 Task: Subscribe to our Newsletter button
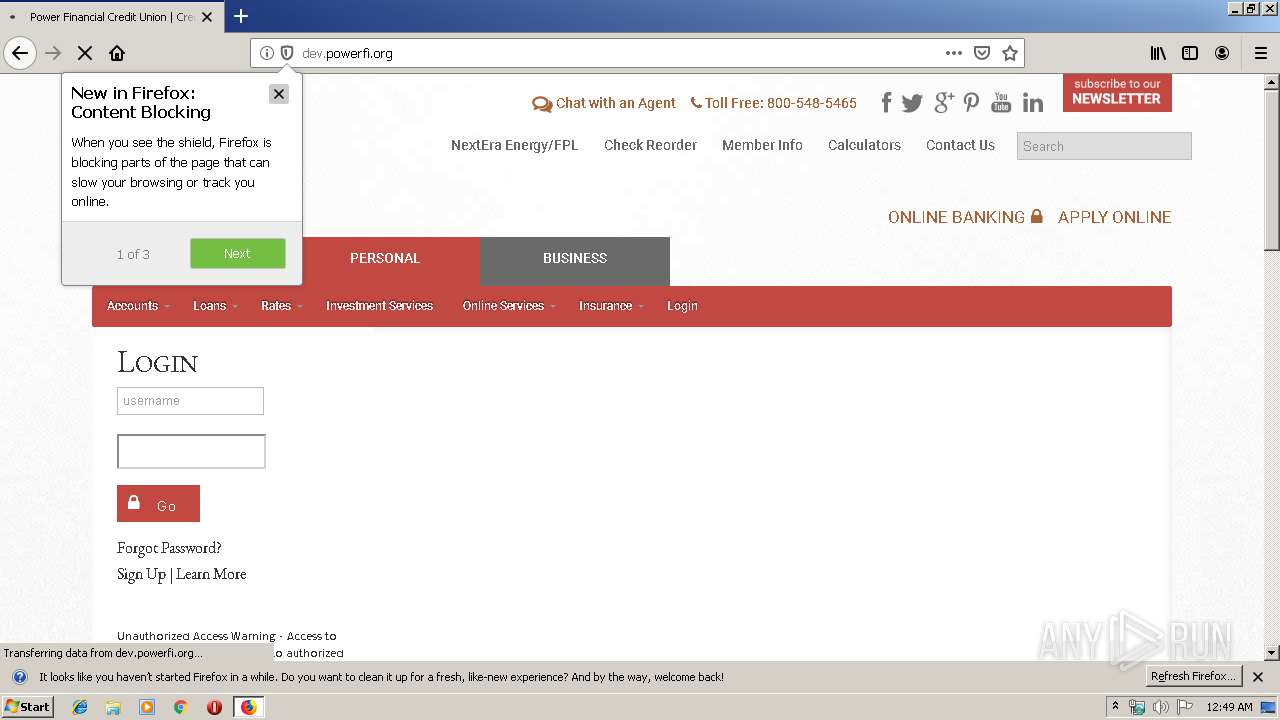(x=1117, y=92)
